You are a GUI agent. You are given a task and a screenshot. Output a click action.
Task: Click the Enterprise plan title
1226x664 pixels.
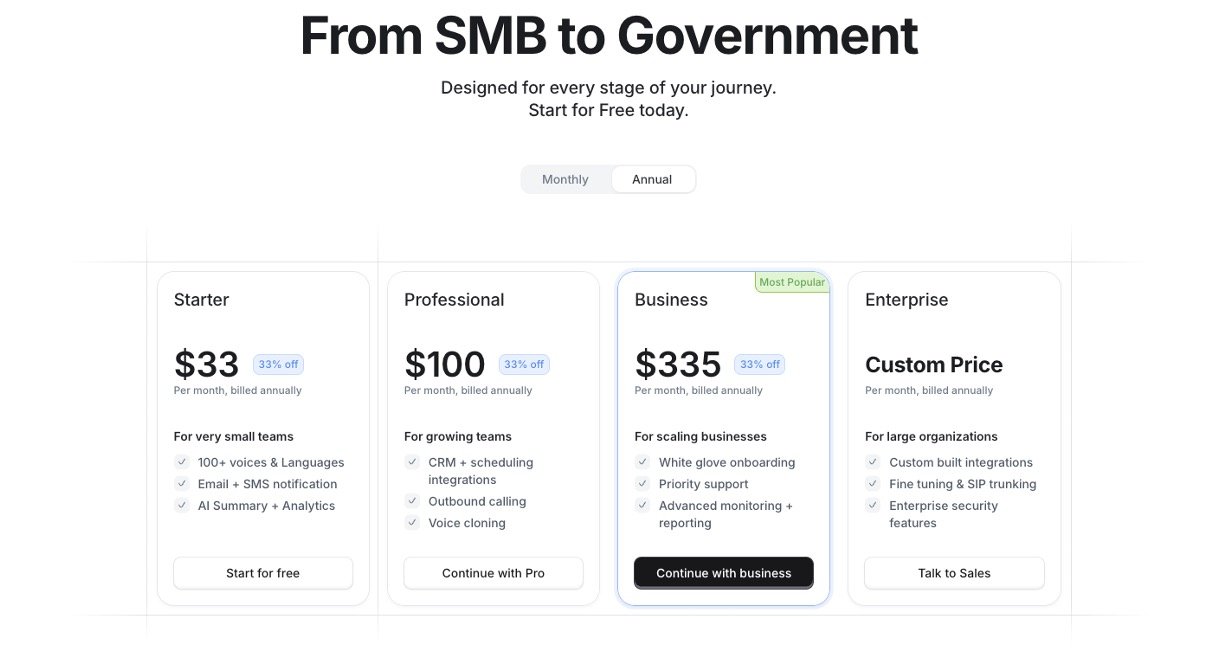pyautogui.click(x=906, y=300)
